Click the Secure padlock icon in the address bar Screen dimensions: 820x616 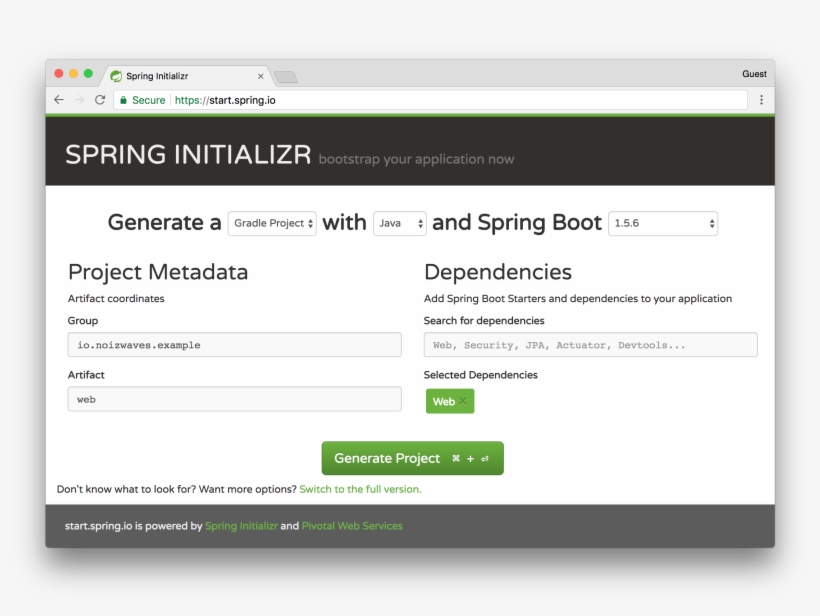[x=122, y=100]
